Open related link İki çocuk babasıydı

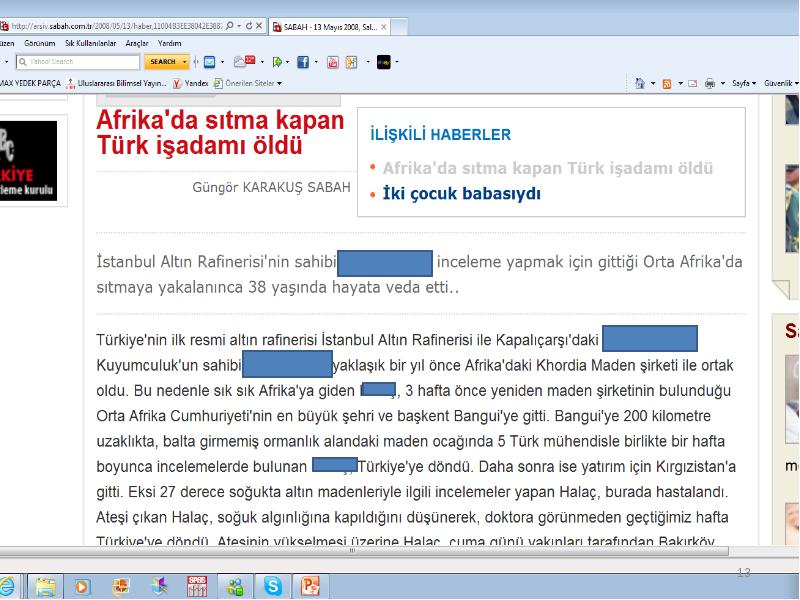pyautogui.click(x=462, y=194)
